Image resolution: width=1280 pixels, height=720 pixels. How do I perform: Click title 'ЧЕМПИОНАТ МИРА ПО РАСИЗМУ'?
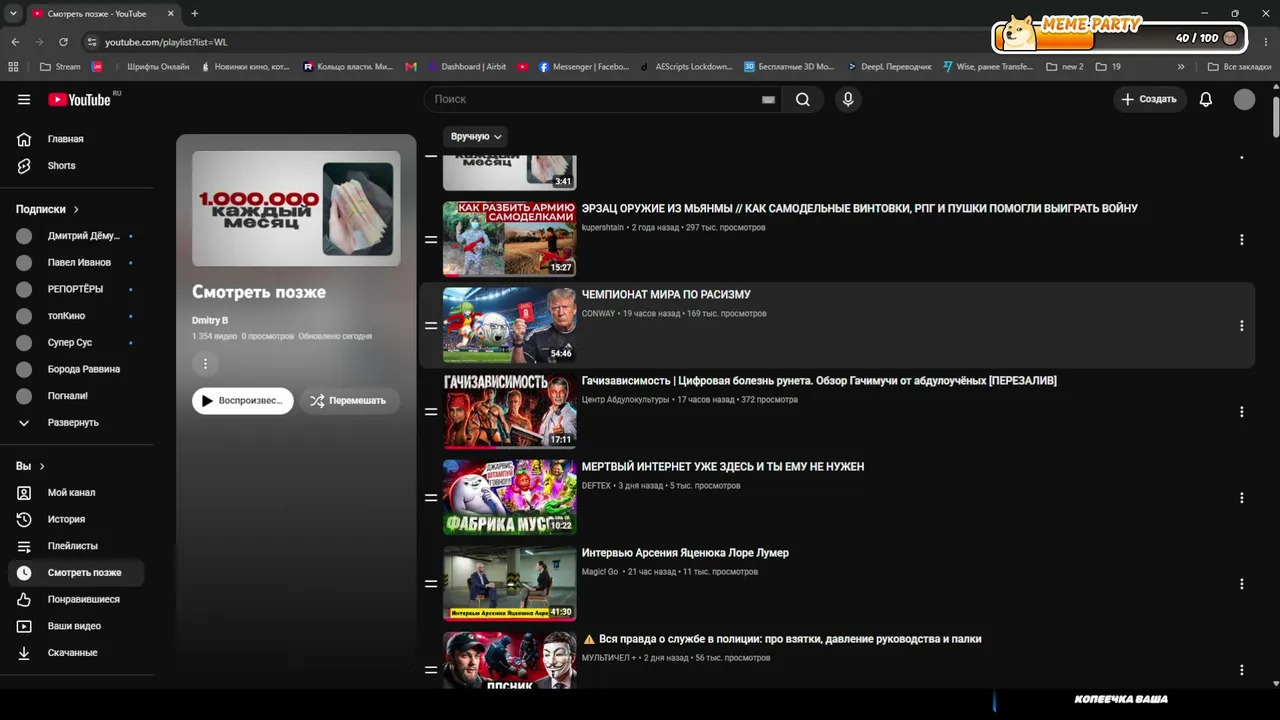click(x=666, y=295)
